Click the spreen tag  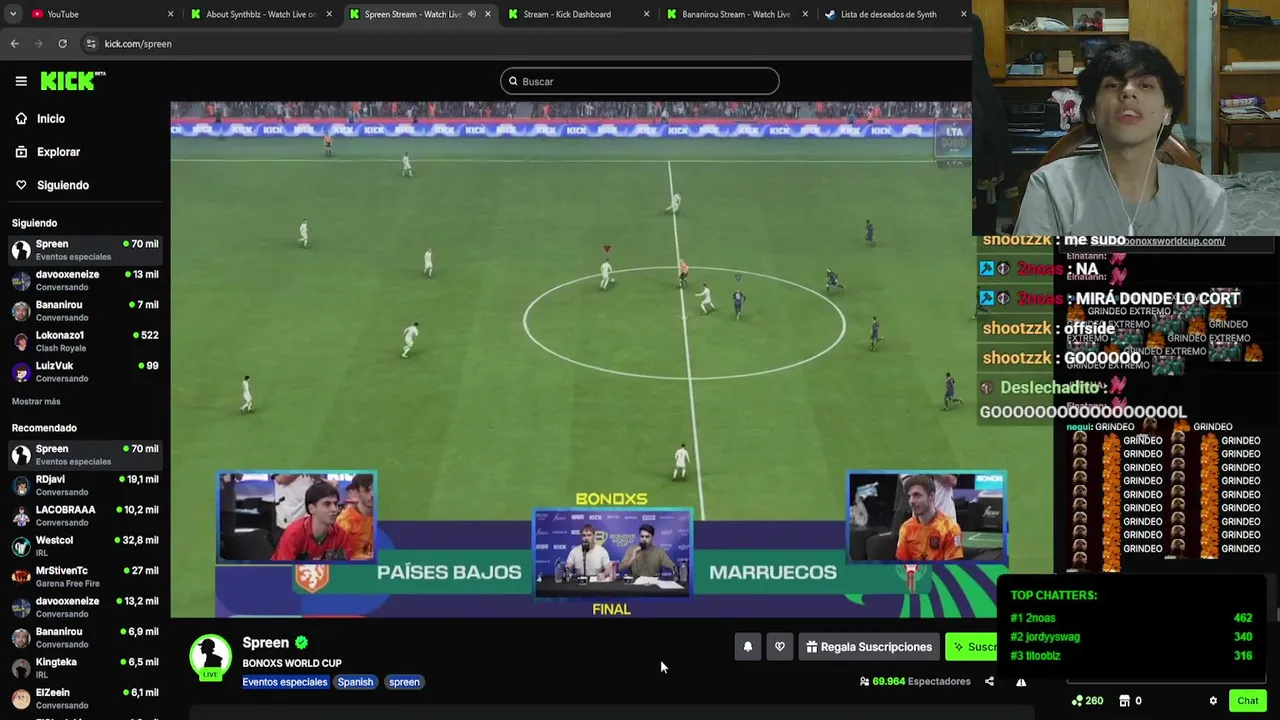click(404, 682)
